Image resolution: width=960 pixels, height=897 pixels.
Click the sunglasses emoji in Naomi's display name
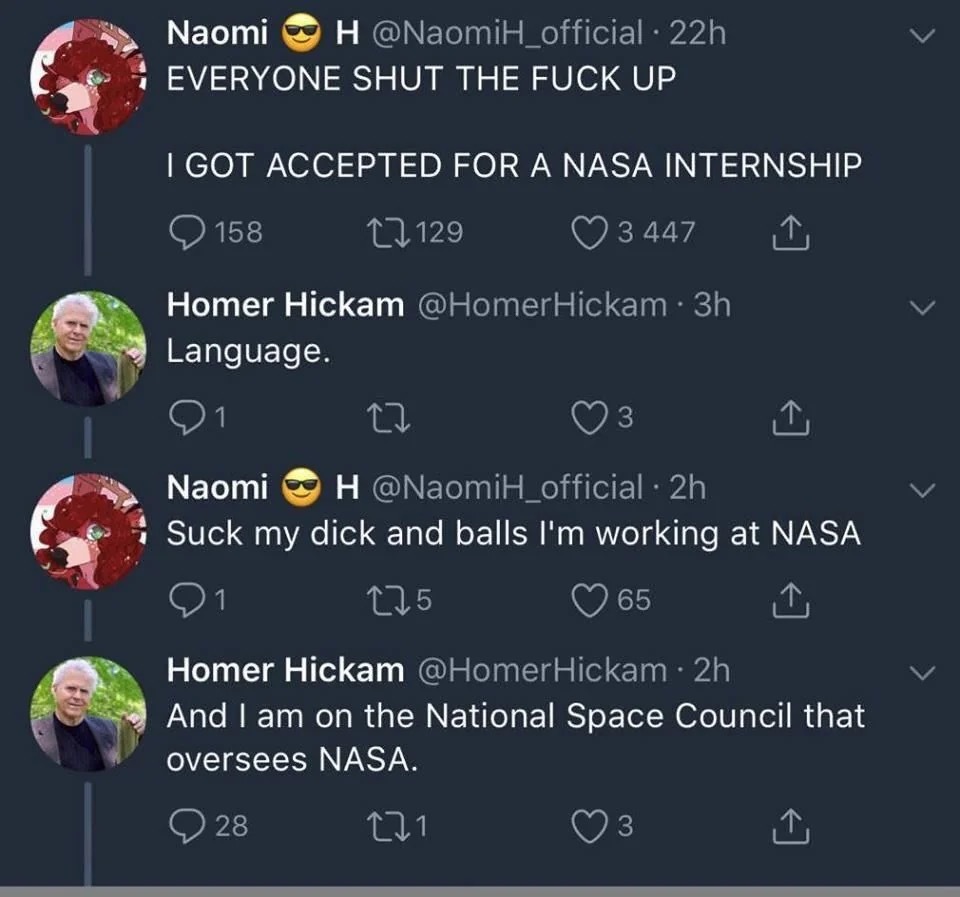tap(300, 33)
